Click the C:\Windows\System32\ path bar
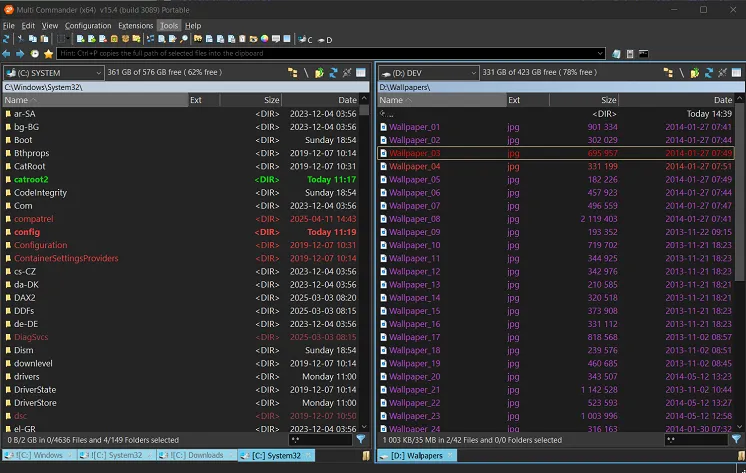Screen dimensions: 746x473 click(x=186, y=87)
